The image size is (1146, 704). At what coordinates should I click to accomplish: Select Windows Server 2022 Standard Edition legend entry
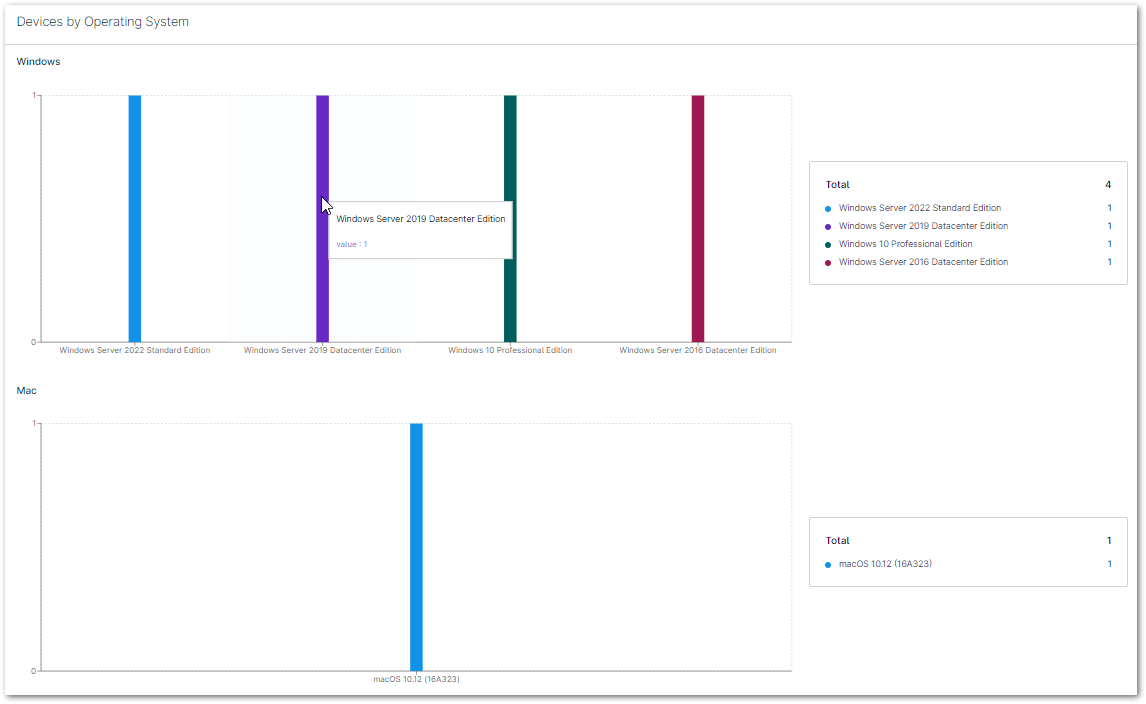(x=919, y=208)
